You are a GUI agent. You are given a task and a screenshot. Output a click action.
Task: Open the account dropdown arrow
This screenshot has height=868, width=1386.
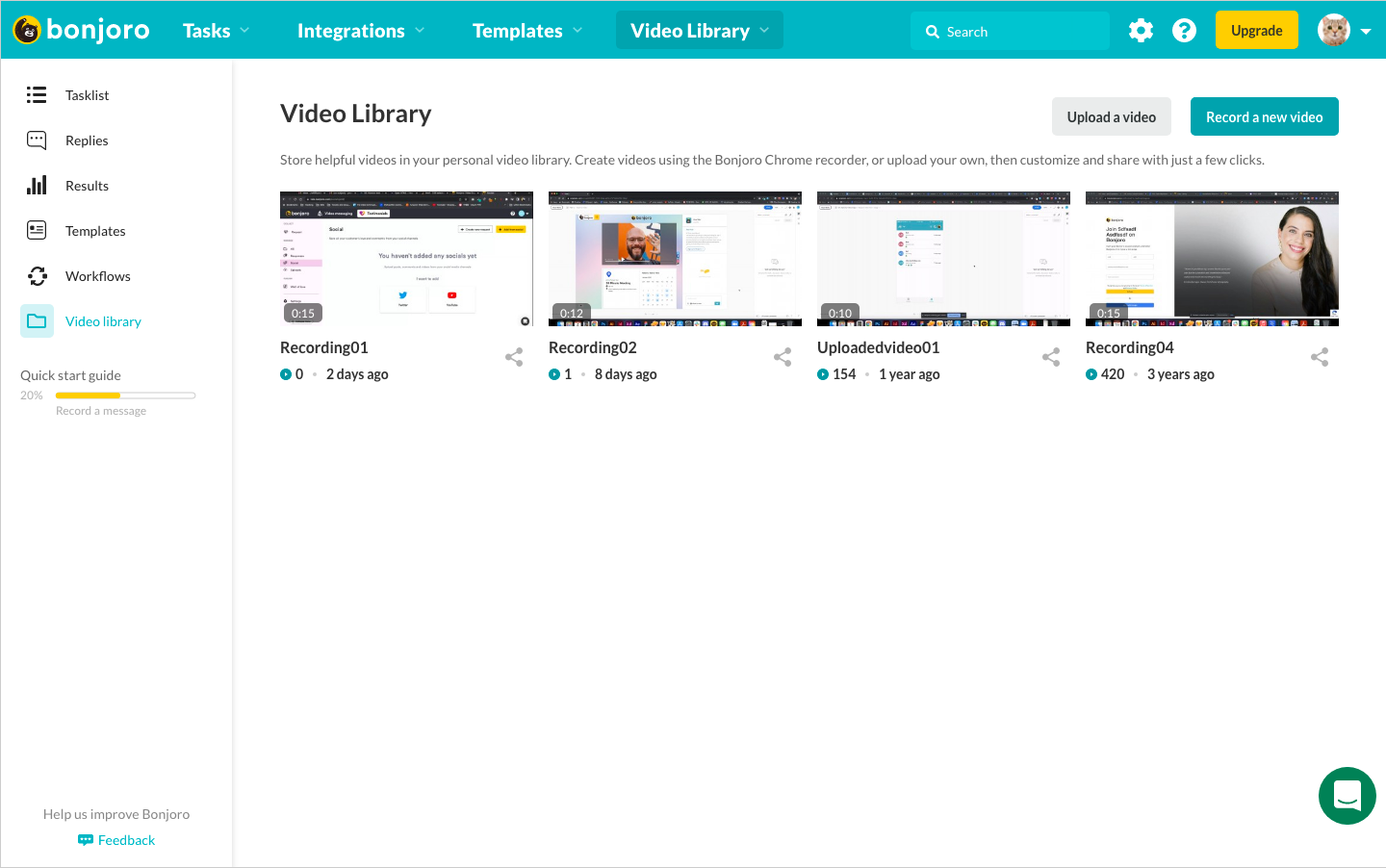[x=1366, y=32]
